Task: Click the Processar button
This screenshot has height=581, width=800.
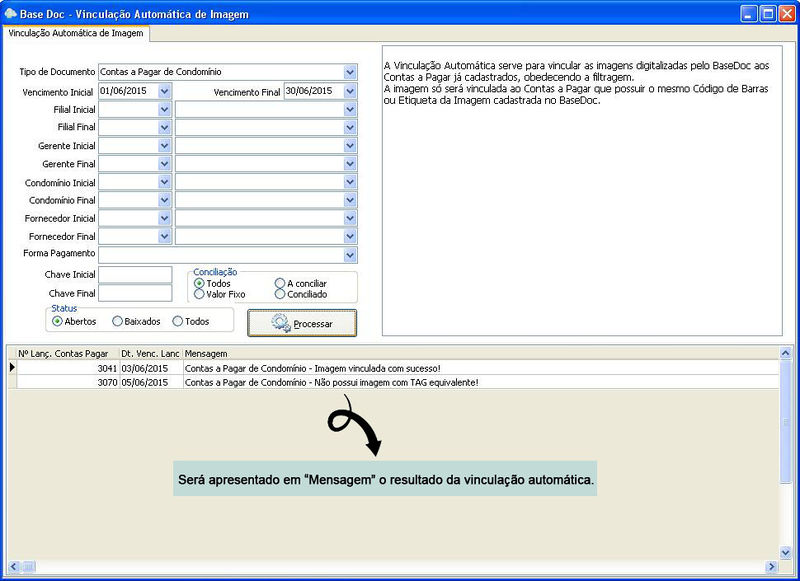Action: point(302,323)
